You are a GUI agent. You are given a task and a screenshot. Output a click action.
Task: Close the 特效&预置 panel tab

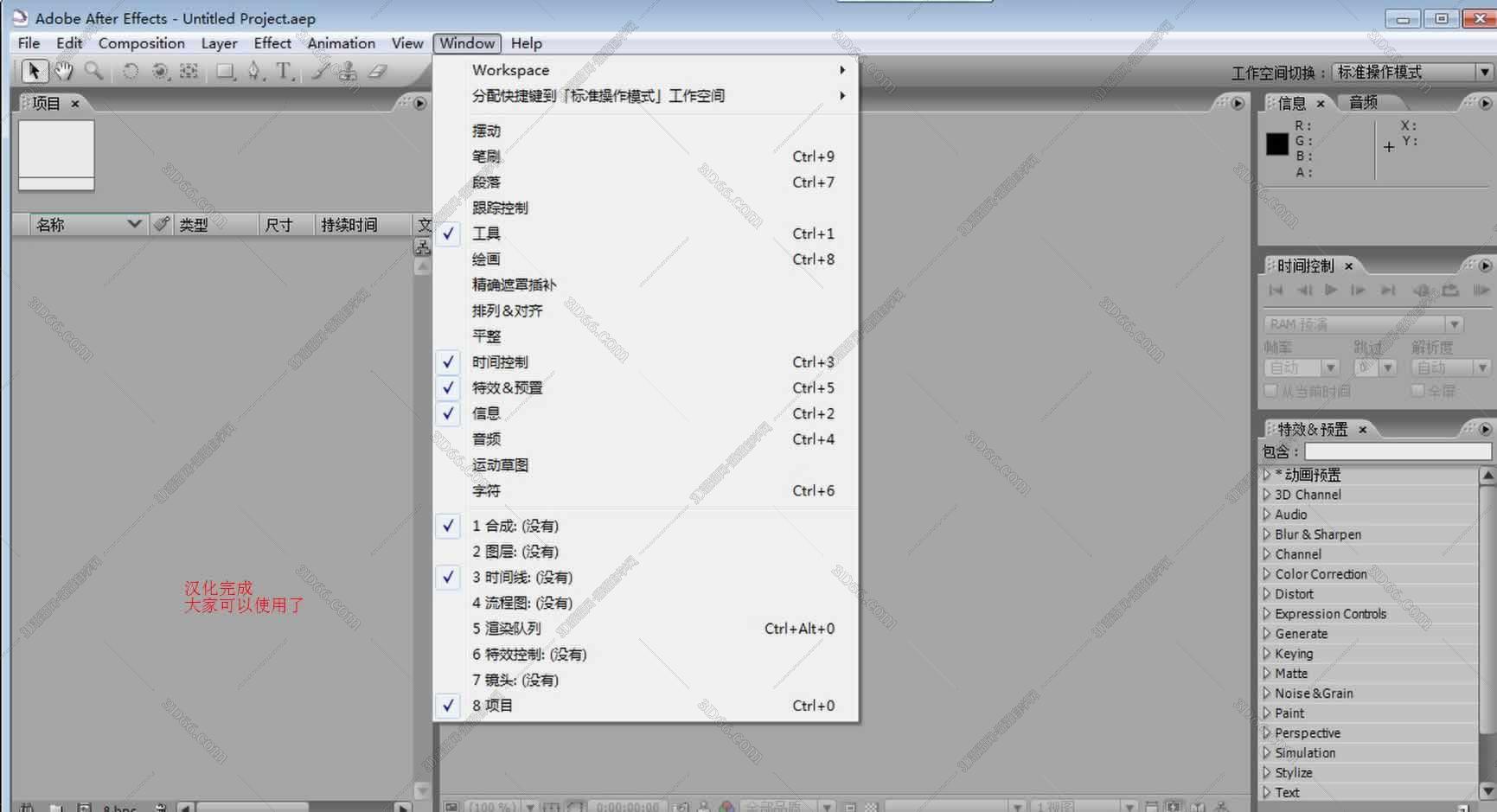(1363, 430)
